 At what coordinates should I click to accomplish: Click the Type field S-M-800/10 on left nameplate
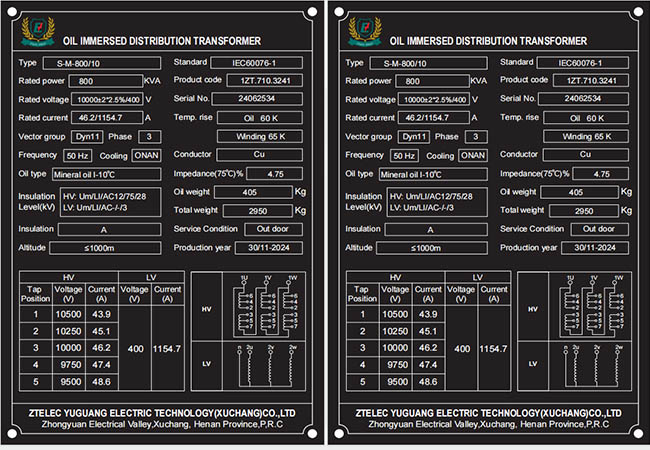(102, 63)
